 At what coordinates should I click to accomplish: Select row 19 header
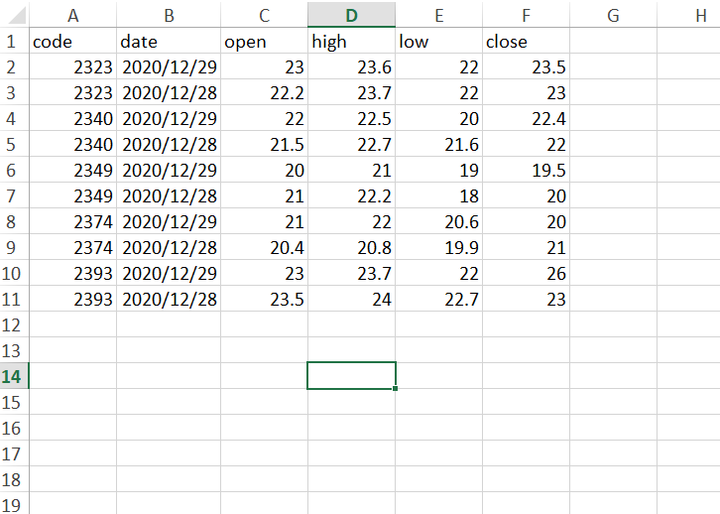coord(14,504)
